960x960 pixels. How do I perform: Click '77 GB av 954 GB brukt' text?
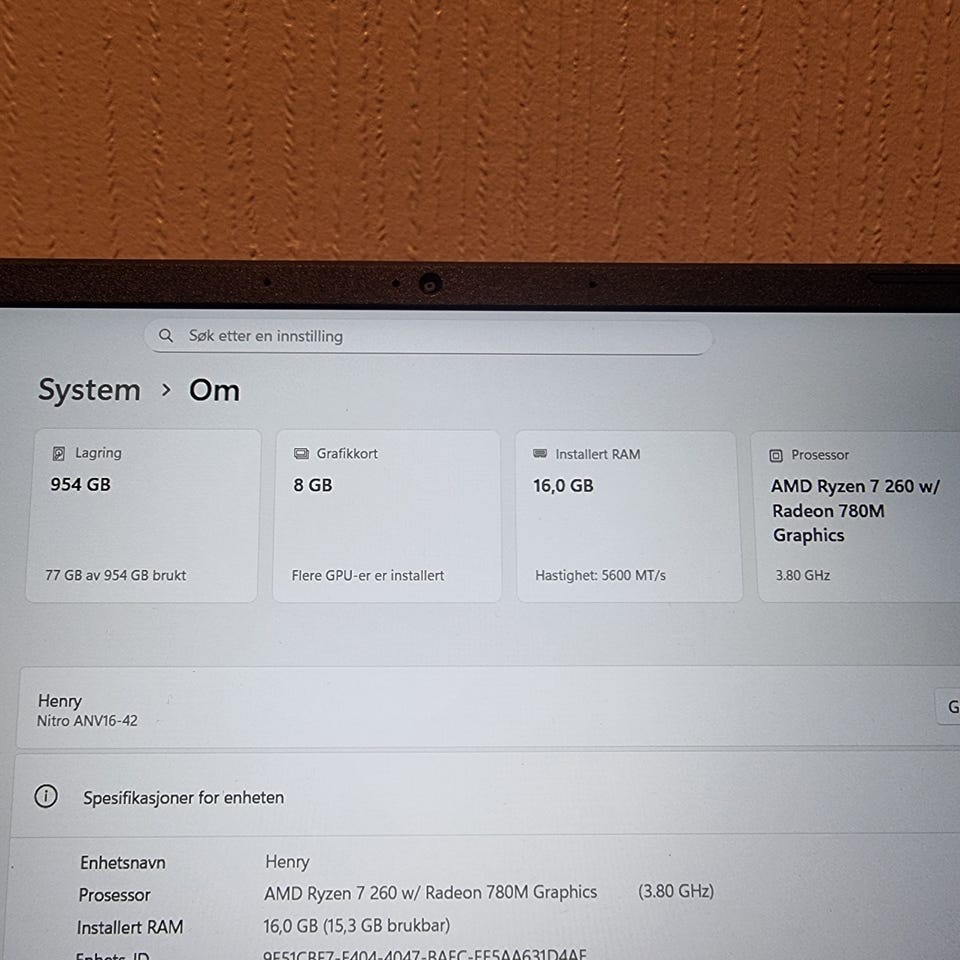click(115, 576)
